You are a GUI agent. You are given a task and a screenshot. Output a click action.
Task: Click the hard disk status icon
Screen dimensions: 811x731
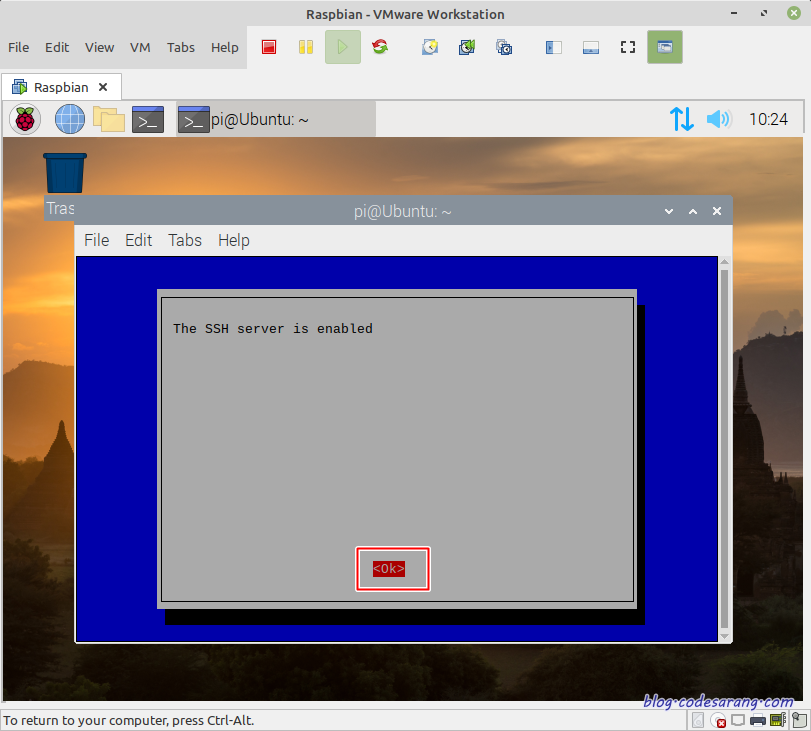pos(698,720)
